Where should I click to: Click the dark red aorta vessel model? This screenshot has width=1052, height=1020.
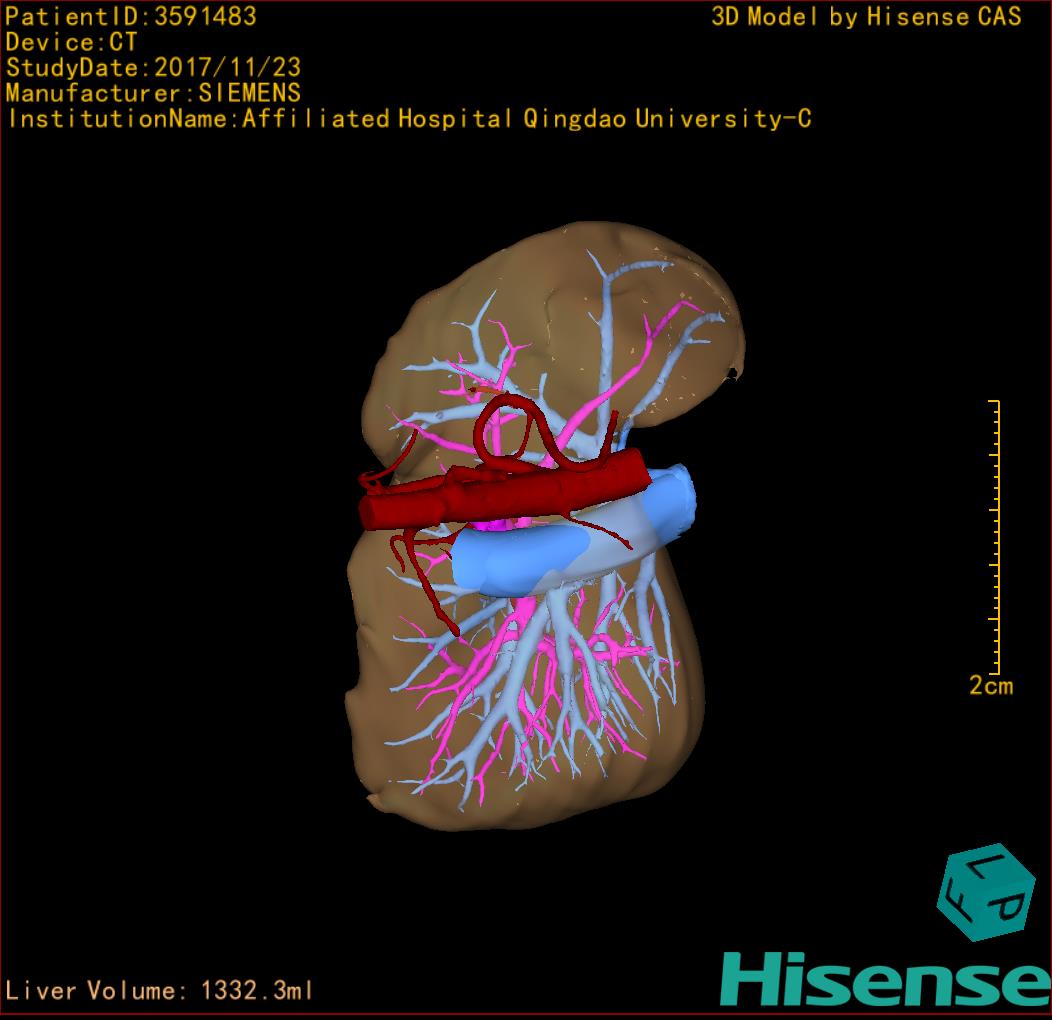[x=503, y=493]
